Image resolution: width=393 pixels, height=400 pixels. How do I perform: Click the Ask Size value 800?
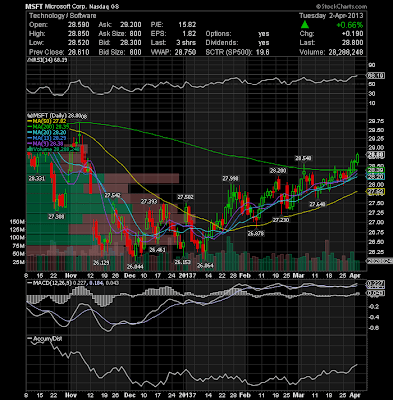tap(135, 34)
